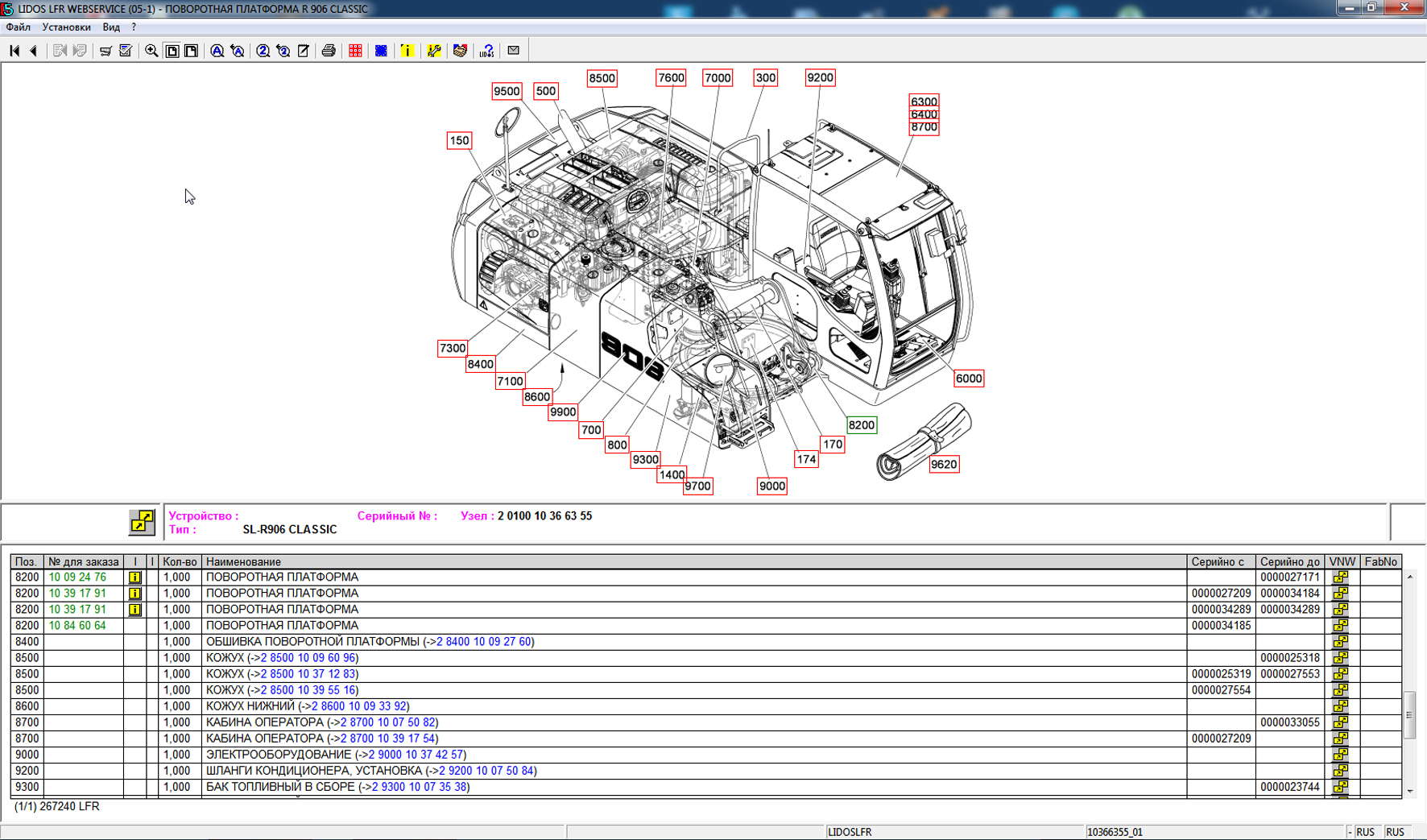The image size is (1427, 840).
Task: Click the handshake icon in toolbar
Action: point(460,51)
